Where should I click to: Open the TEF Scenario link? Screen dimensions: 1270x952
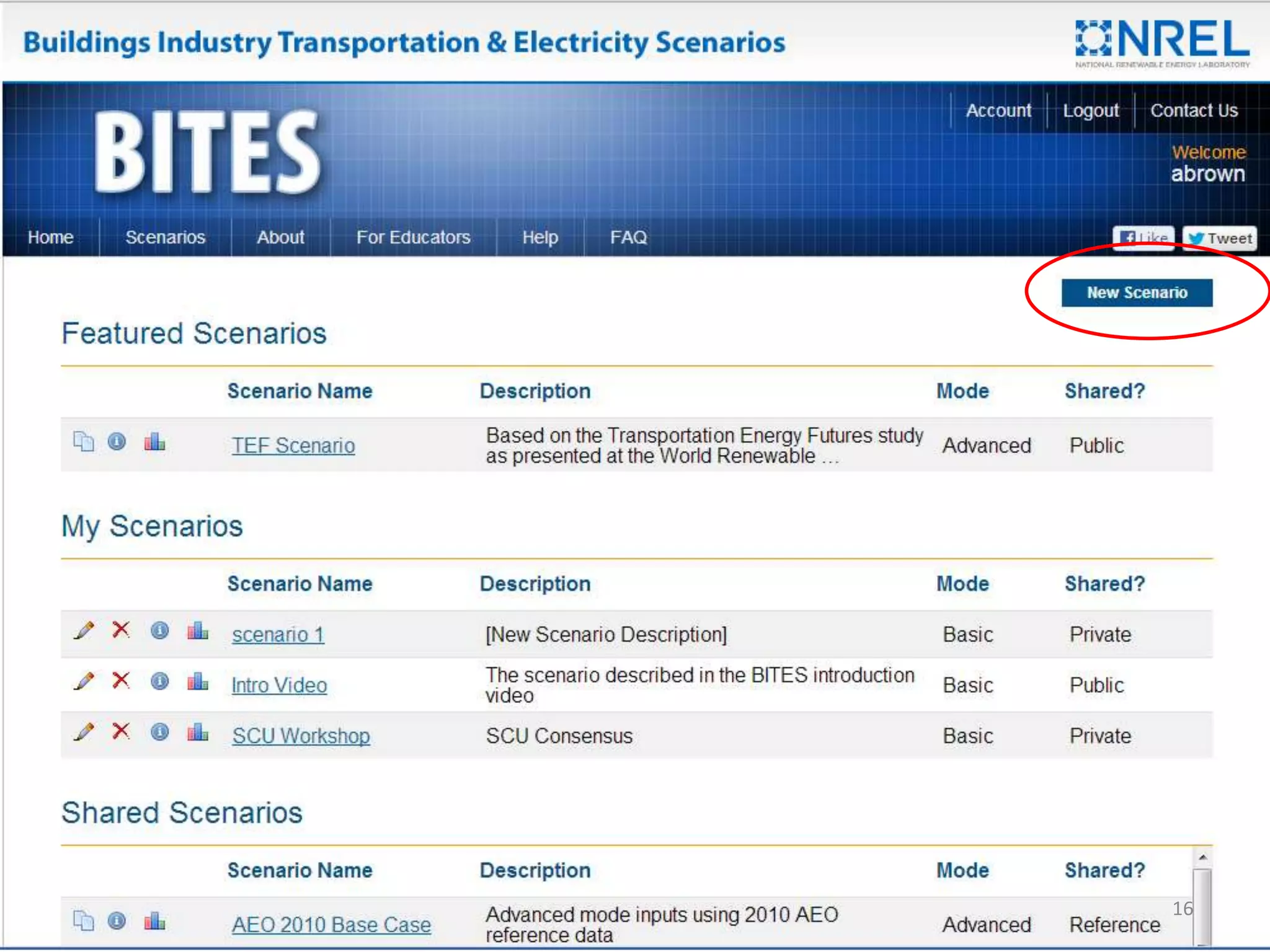[293, 446]
